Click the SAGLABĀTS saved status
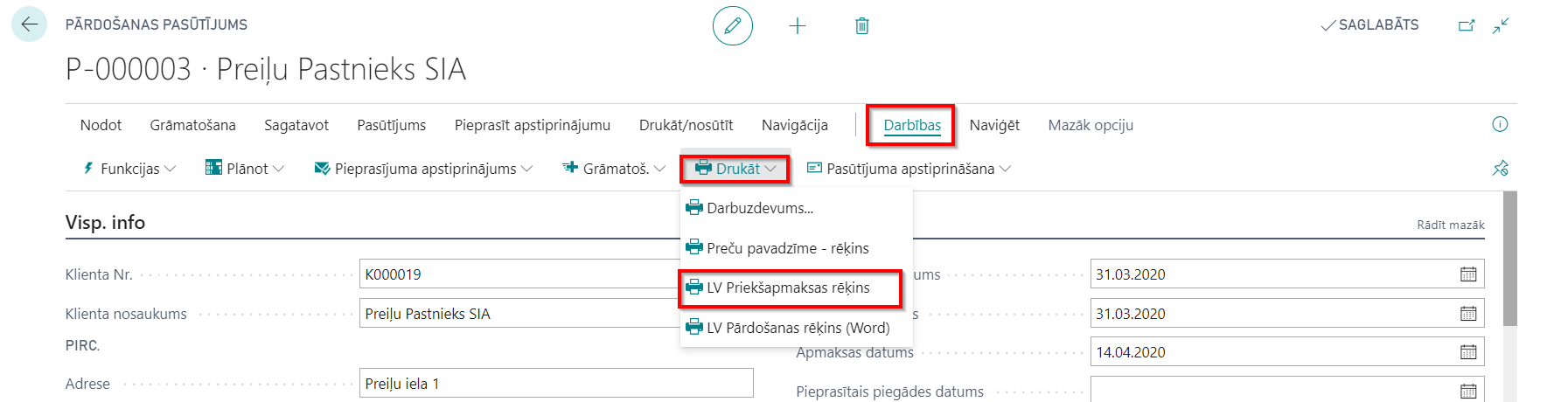Screen dimensions: 1568x402 (1369, 25)
